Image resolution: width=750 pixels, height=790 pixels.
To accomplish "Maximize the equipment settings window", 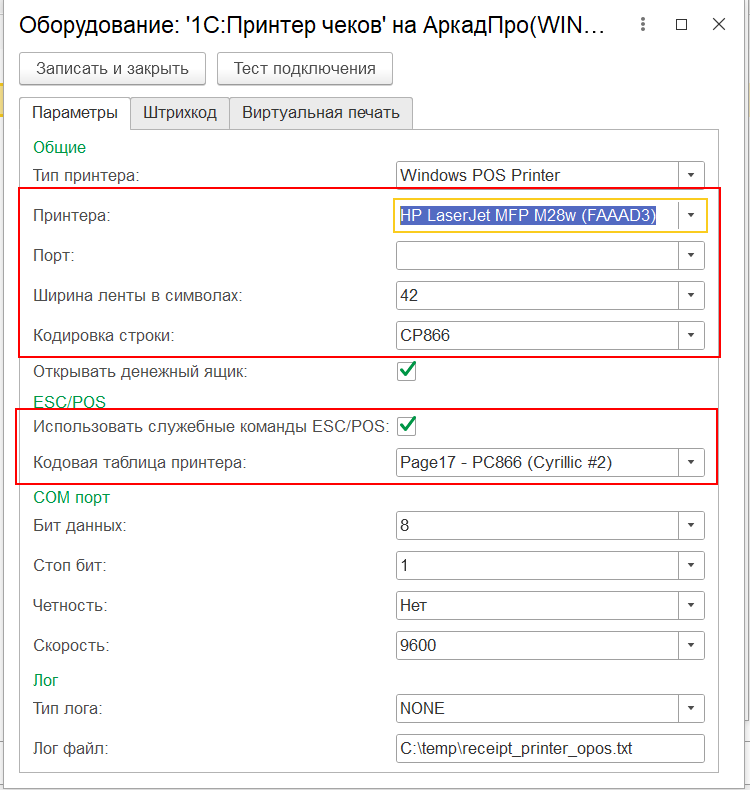I will click(681, 25).
